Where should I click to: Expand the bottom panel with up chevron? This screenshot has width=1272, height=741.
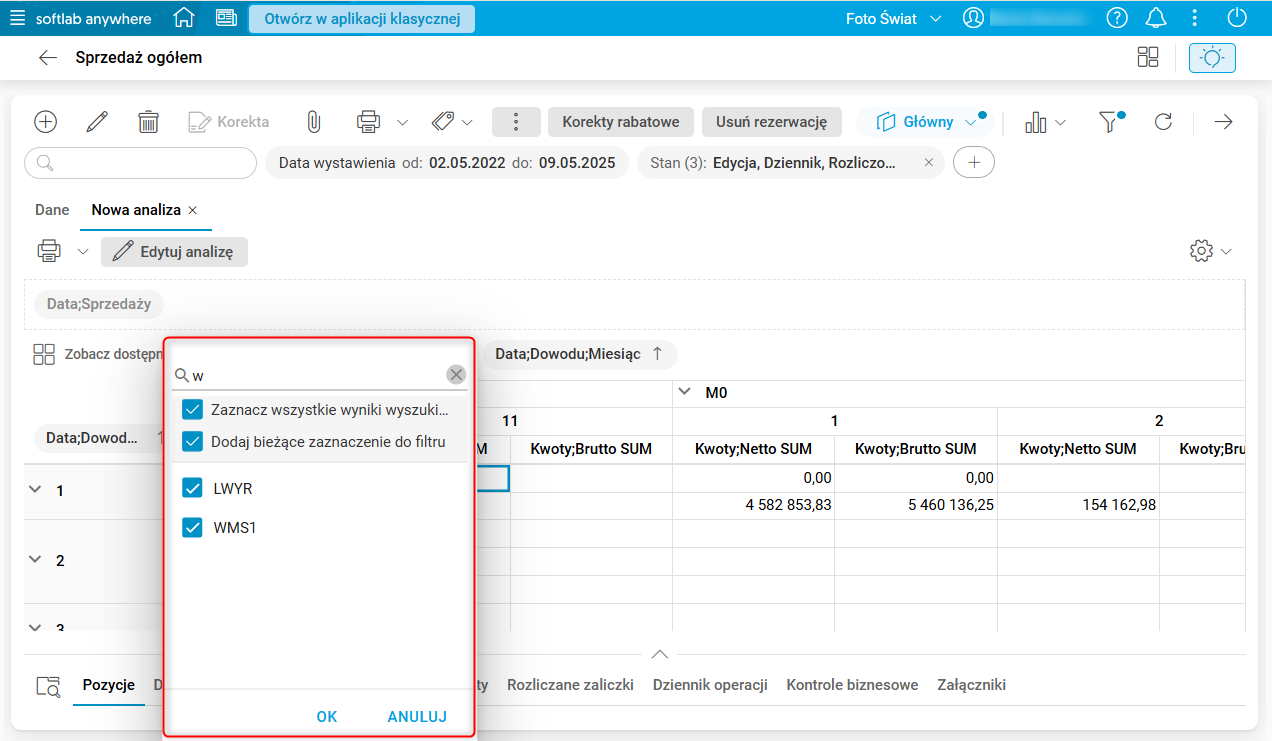pos(659,654)
